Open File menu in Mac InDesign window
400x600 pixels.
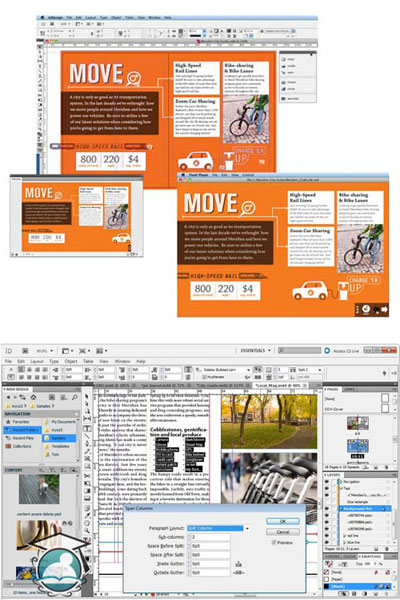pyautogui.click(x=69, y=18)
